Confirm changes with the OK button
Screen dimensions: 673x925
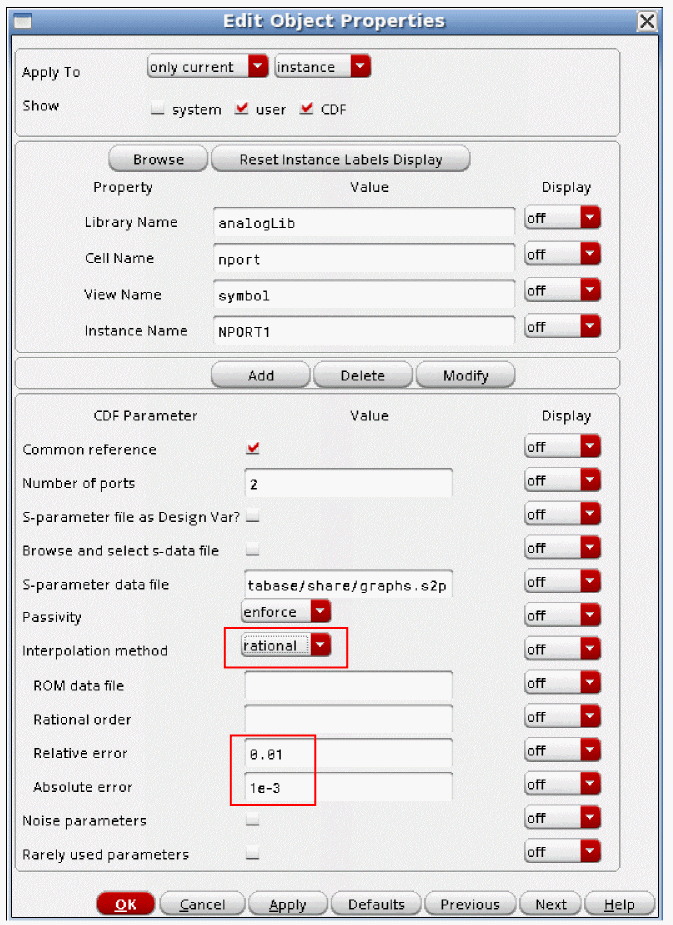coord(126,904)
